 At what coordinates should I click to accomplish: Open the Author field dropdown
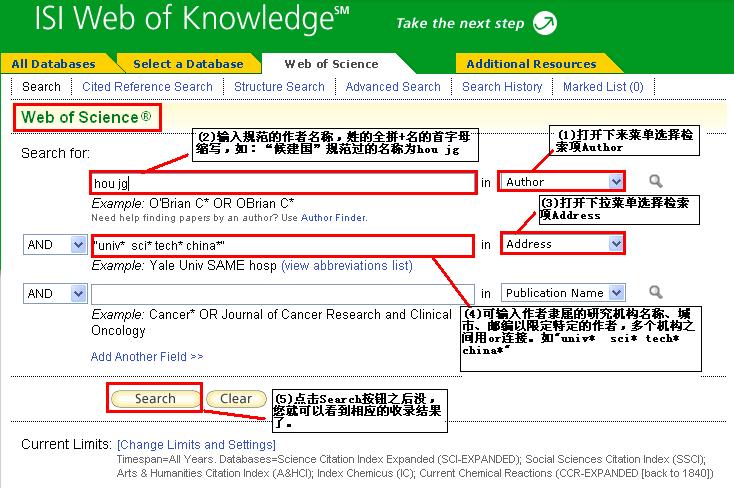[562, 182]
